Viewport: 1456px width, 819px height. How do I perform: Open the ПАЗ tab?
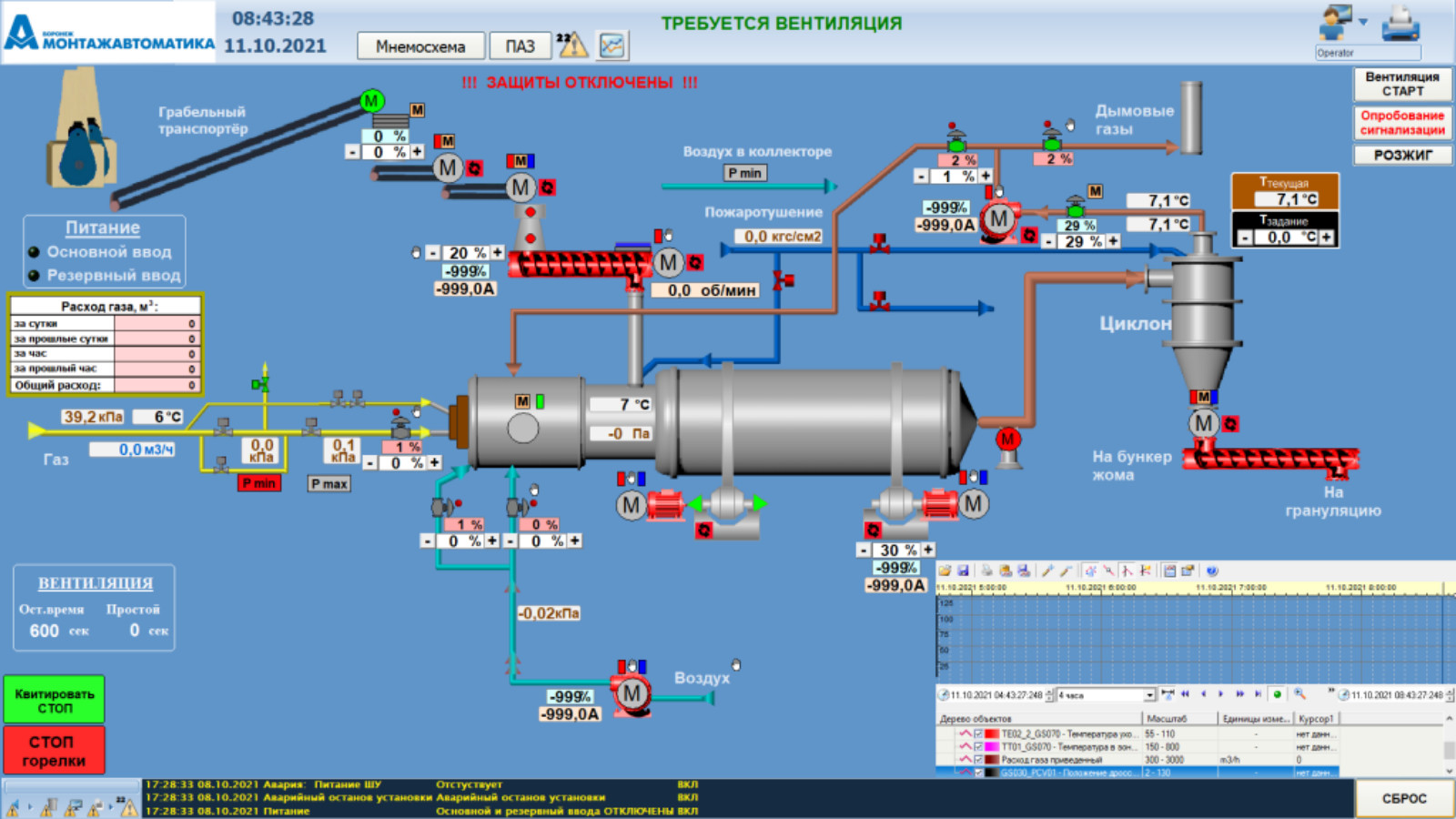pyautogui.click(x=520, y=46)
